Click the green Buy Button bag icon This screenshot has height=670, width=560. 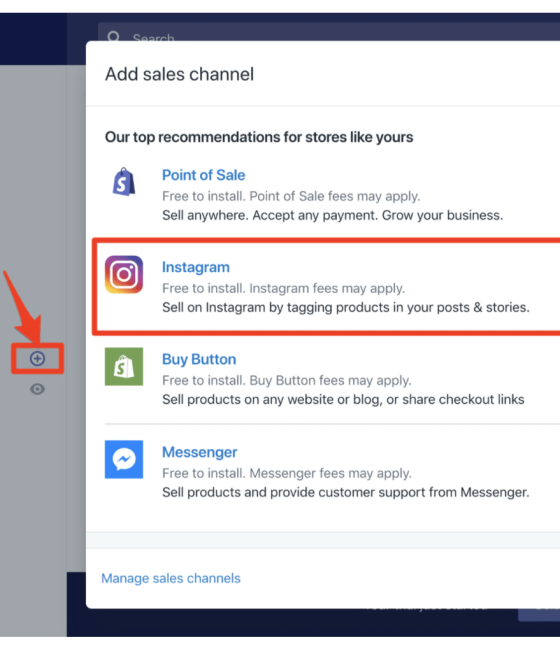[124, 367]
